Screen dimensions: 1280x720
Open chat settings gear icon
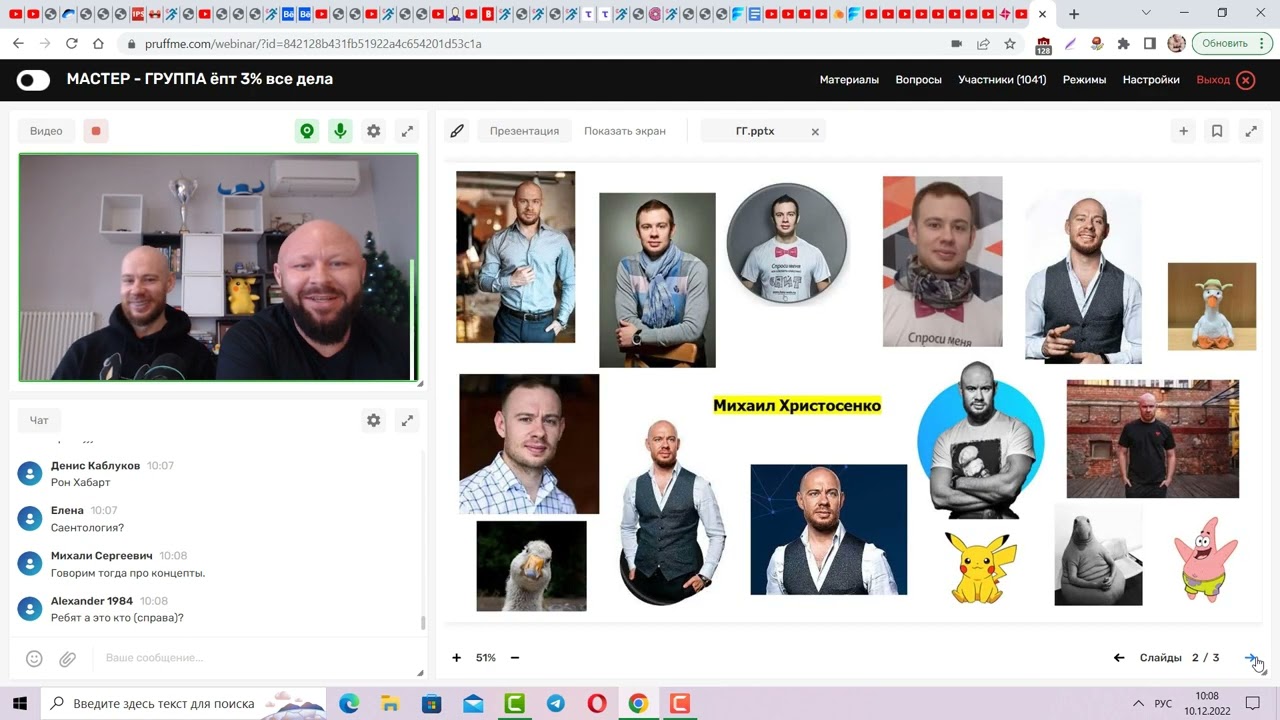click(373, 421)
